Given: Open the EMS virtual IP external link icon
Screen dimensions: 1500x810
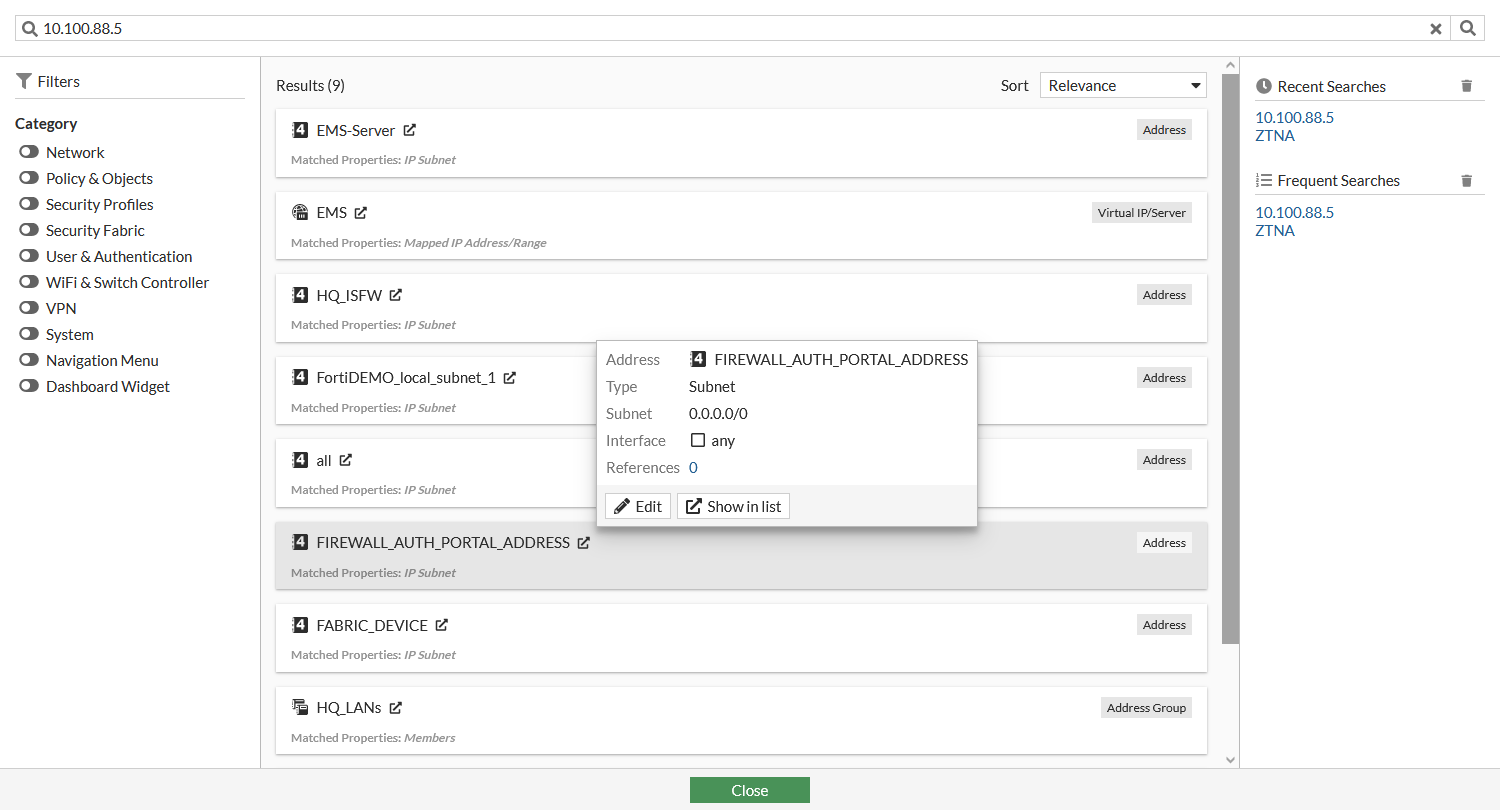Looking at the screenshot, I should tap(358, 212).
